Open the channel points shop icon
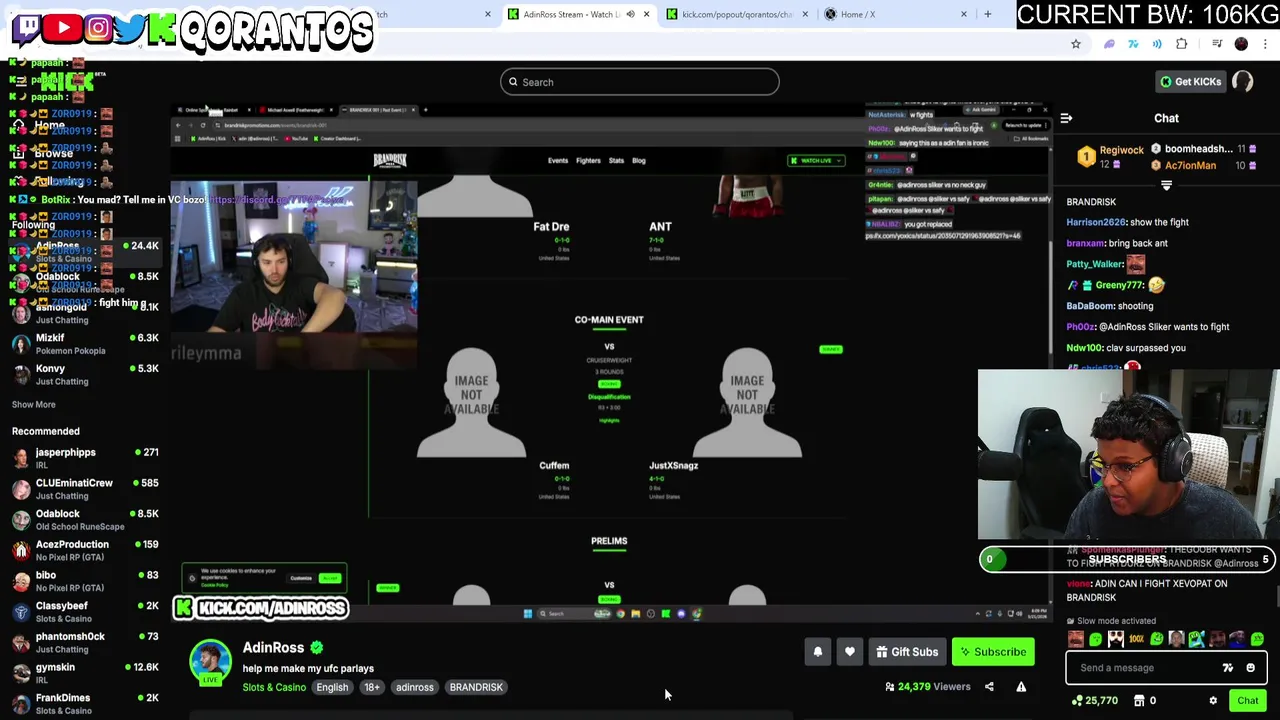Viewport: 1280px width, 720px height. coord(1138,701)
